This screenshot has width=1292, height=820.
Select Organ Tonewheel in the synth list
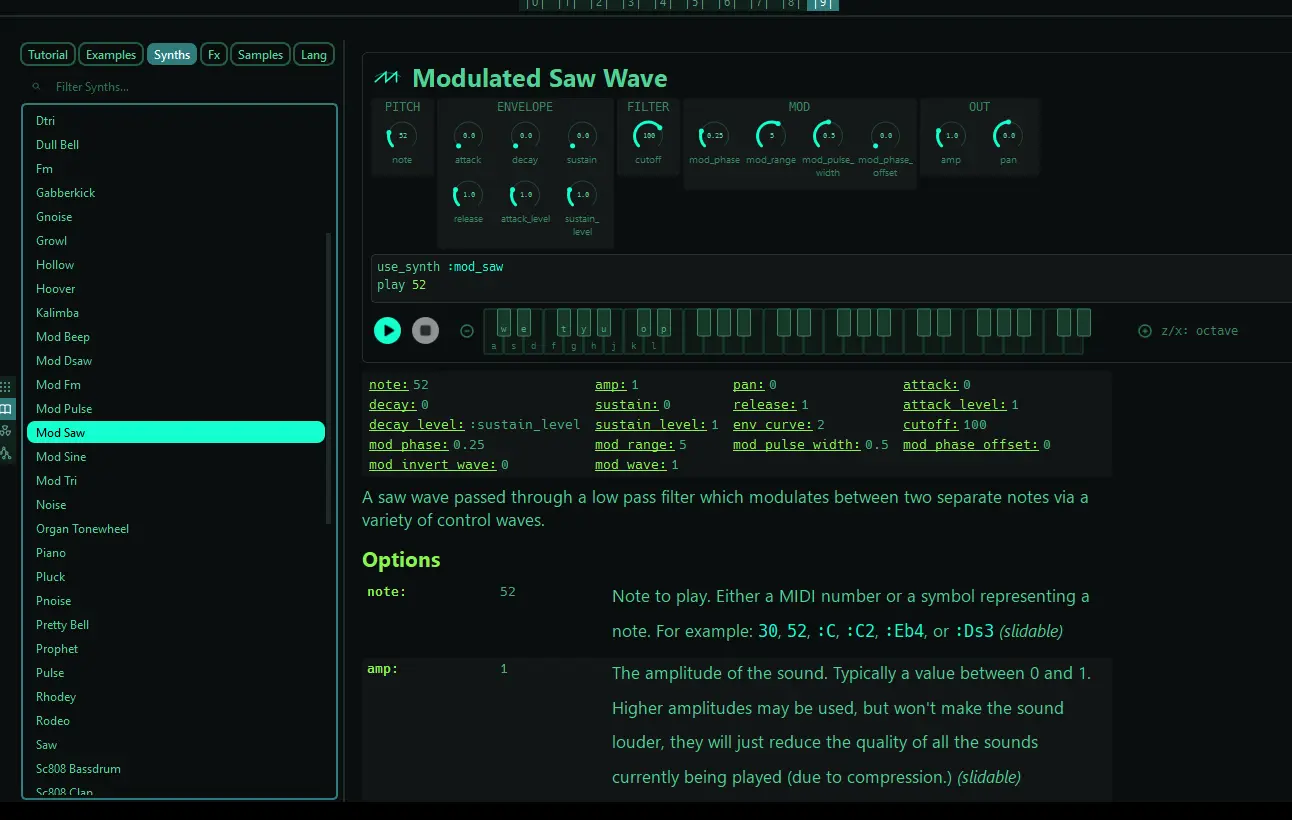(176, 529)
